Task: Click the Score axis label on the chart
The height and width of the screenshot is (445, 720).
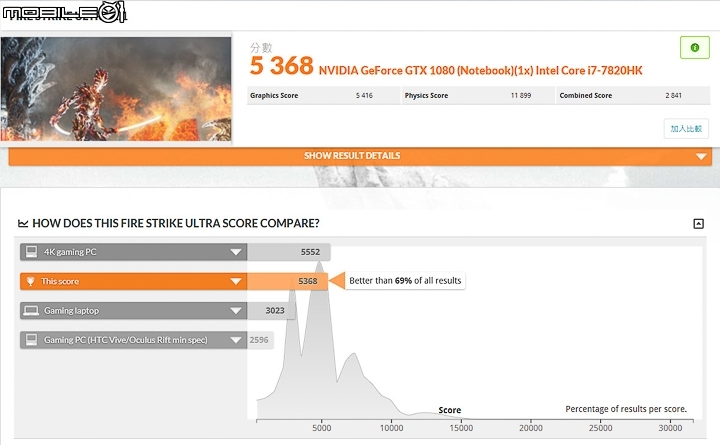Action: point(450,410)
